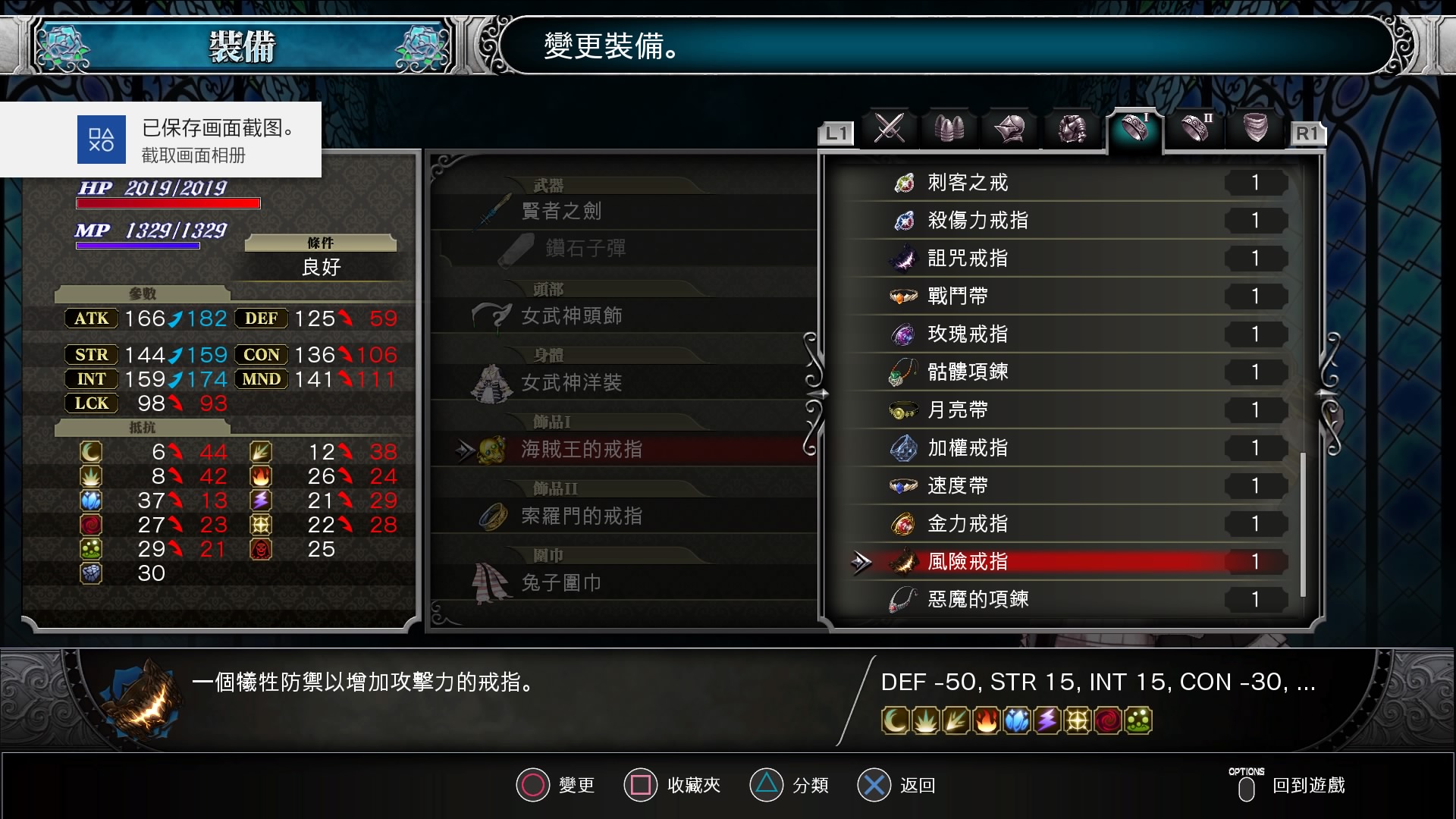
Task: Select the crossed swords weapon category tab
Action: (889, 128)
